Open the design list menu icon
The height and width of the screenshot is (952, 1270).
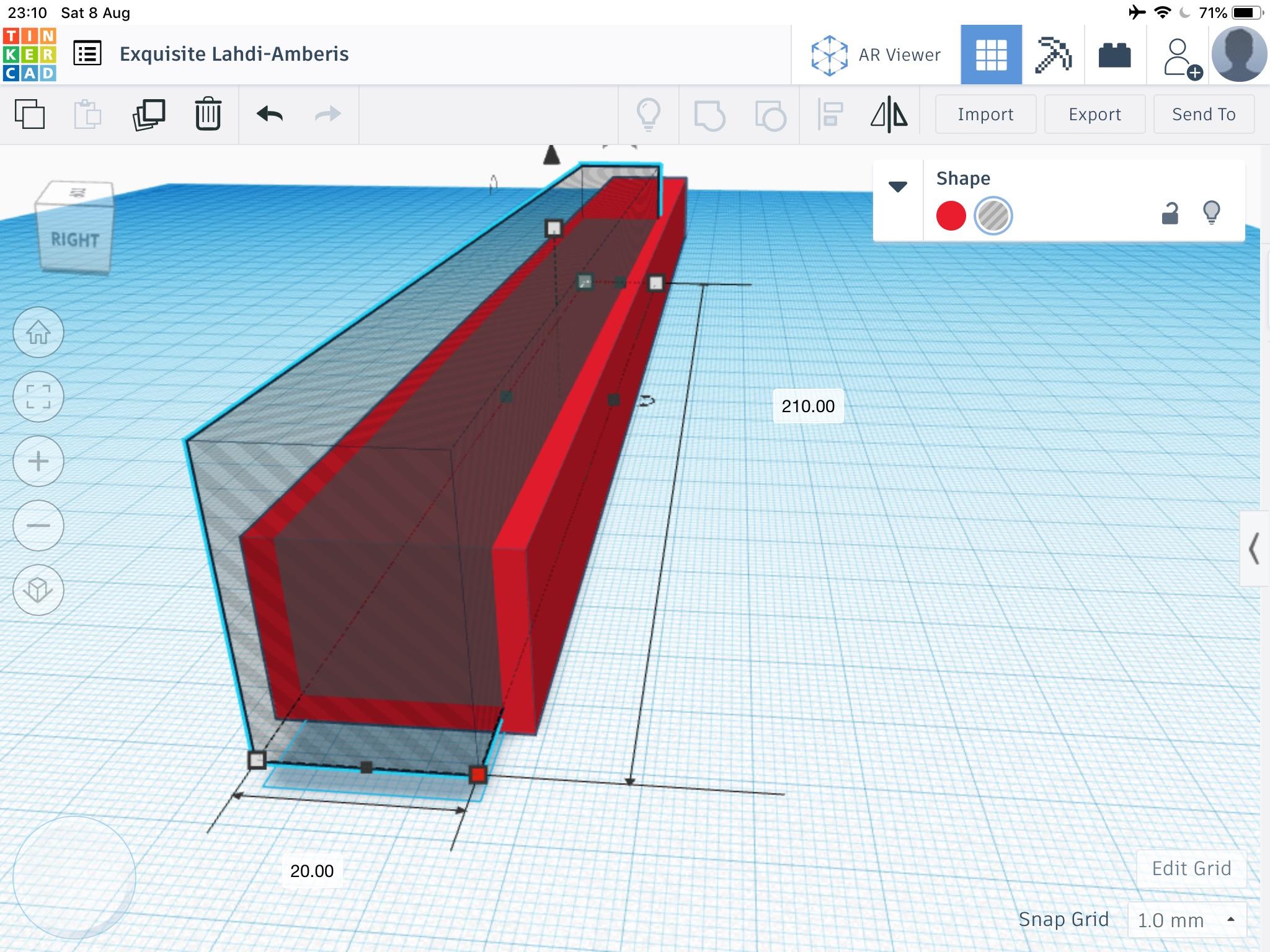(x=87, y=54)
